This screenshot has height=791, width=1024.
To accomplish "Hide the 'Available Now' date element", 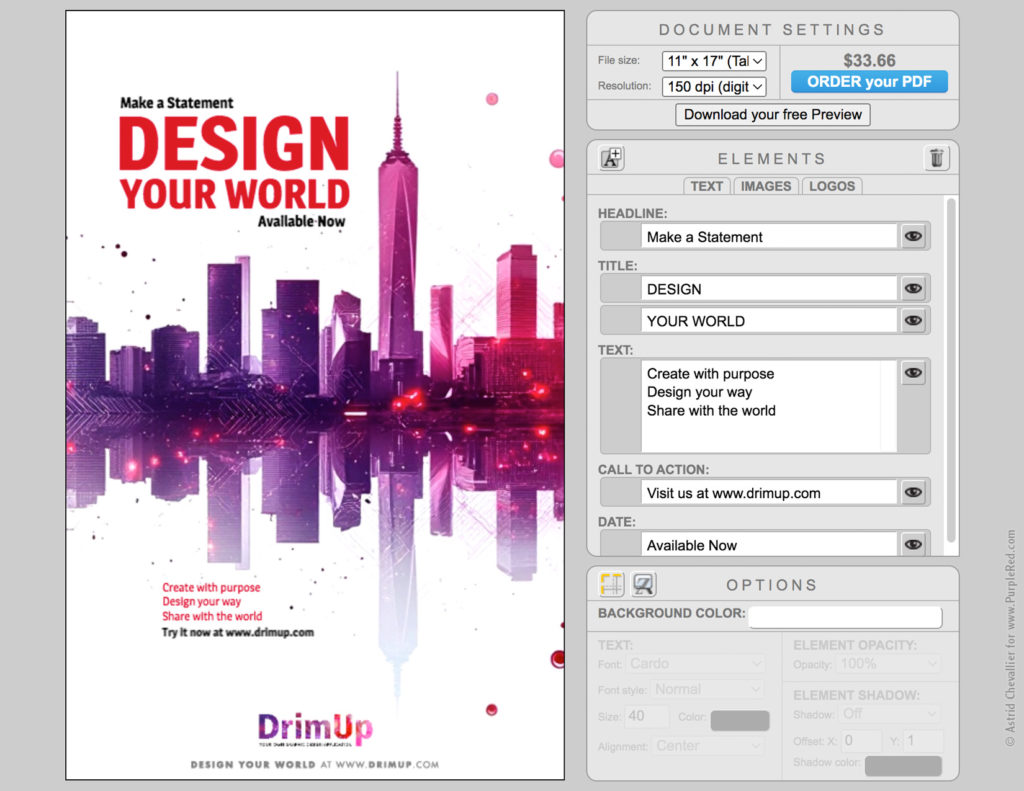I will 913,544.
